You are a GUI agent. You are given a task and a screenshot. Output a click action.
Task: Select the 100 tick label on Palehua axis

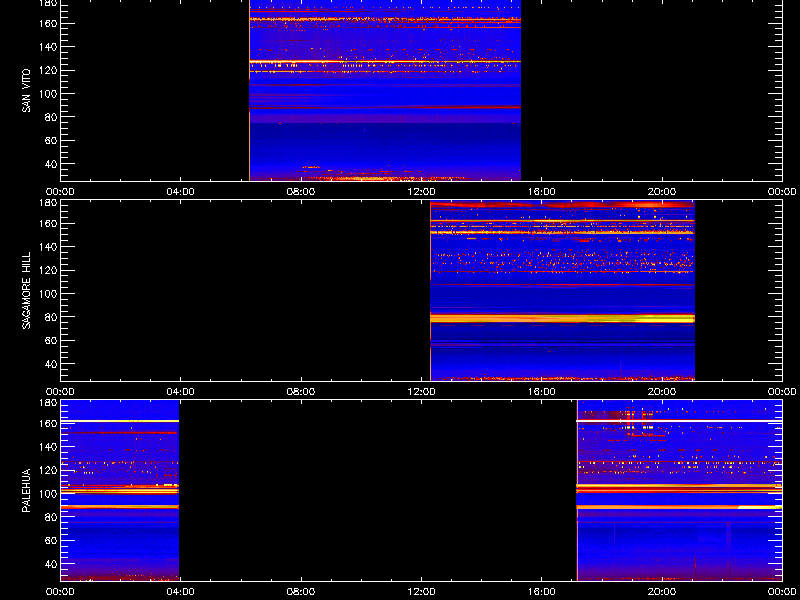[x=49, y=494]
